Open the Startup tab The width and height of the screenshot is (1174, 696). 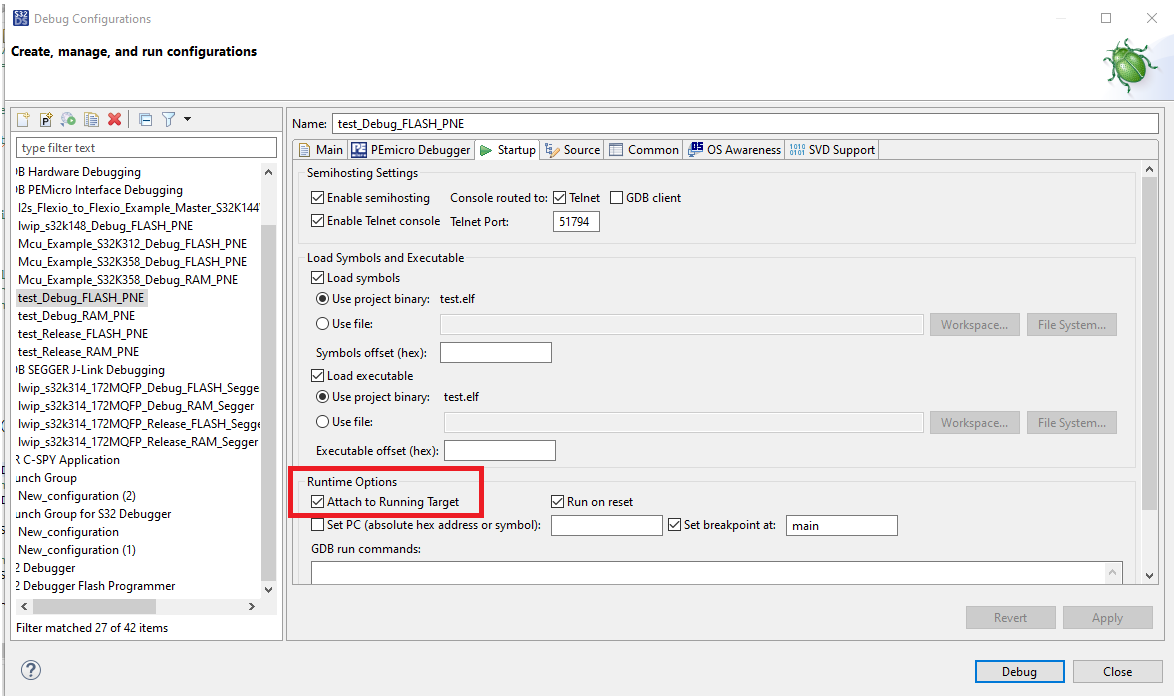[x=508, y=150]
